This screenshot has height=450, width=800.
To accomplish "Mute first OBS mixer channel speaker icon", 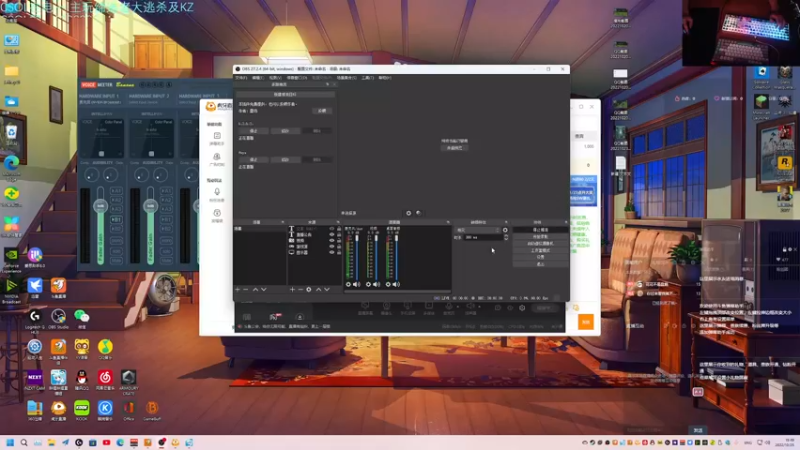I will [357, 284].
